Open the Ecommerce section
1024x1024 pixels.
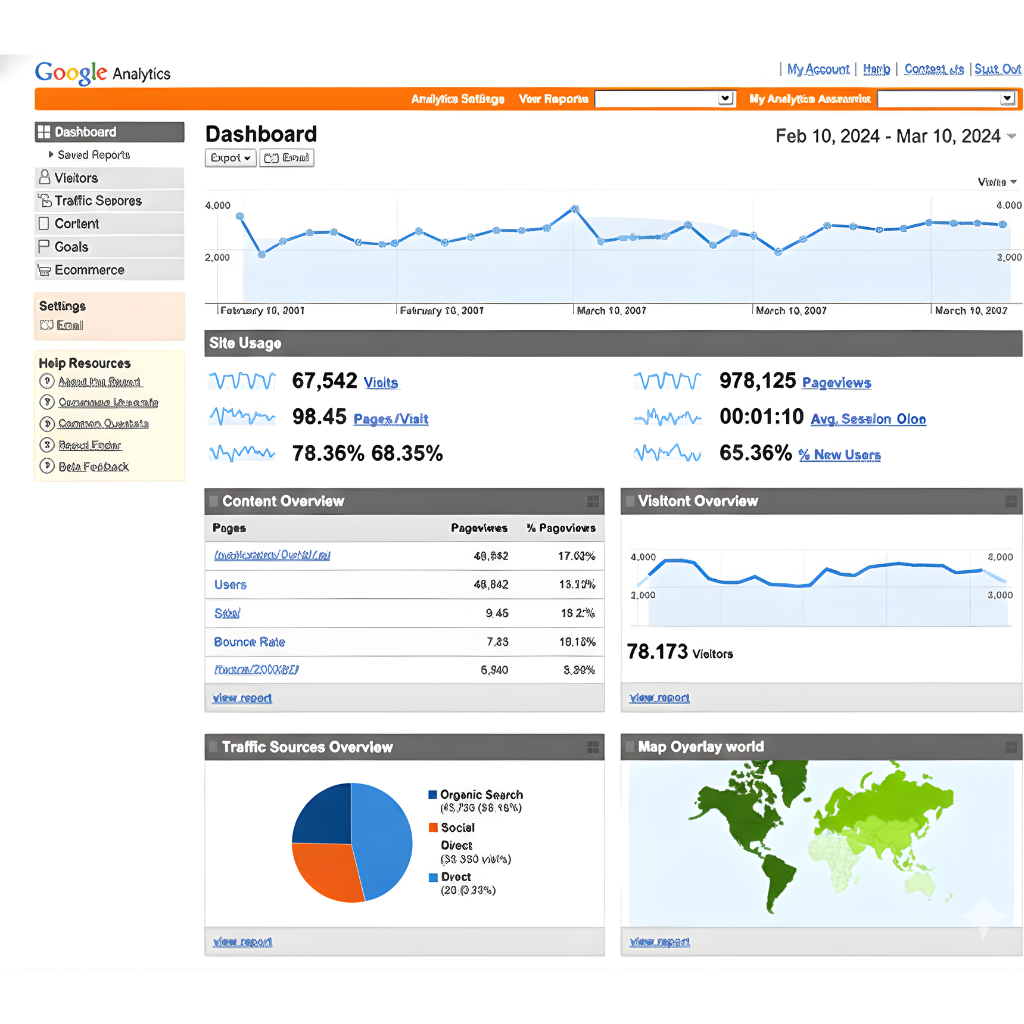[x=109, y=270]
